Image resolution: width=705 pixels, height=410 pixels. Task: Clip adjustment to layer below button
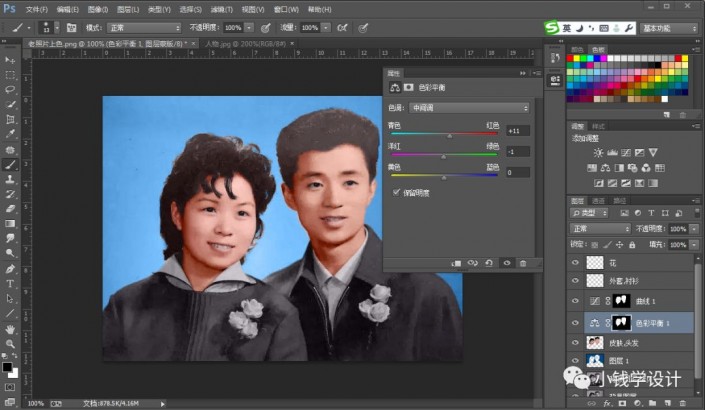click(456, 263)
